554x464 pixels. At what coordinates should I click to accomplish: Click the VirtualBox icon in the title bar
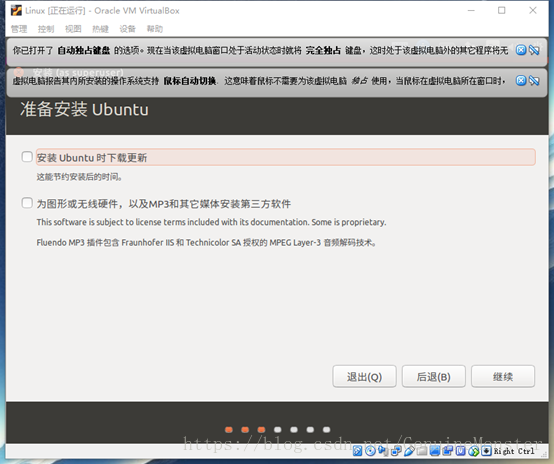pos(16,11)
